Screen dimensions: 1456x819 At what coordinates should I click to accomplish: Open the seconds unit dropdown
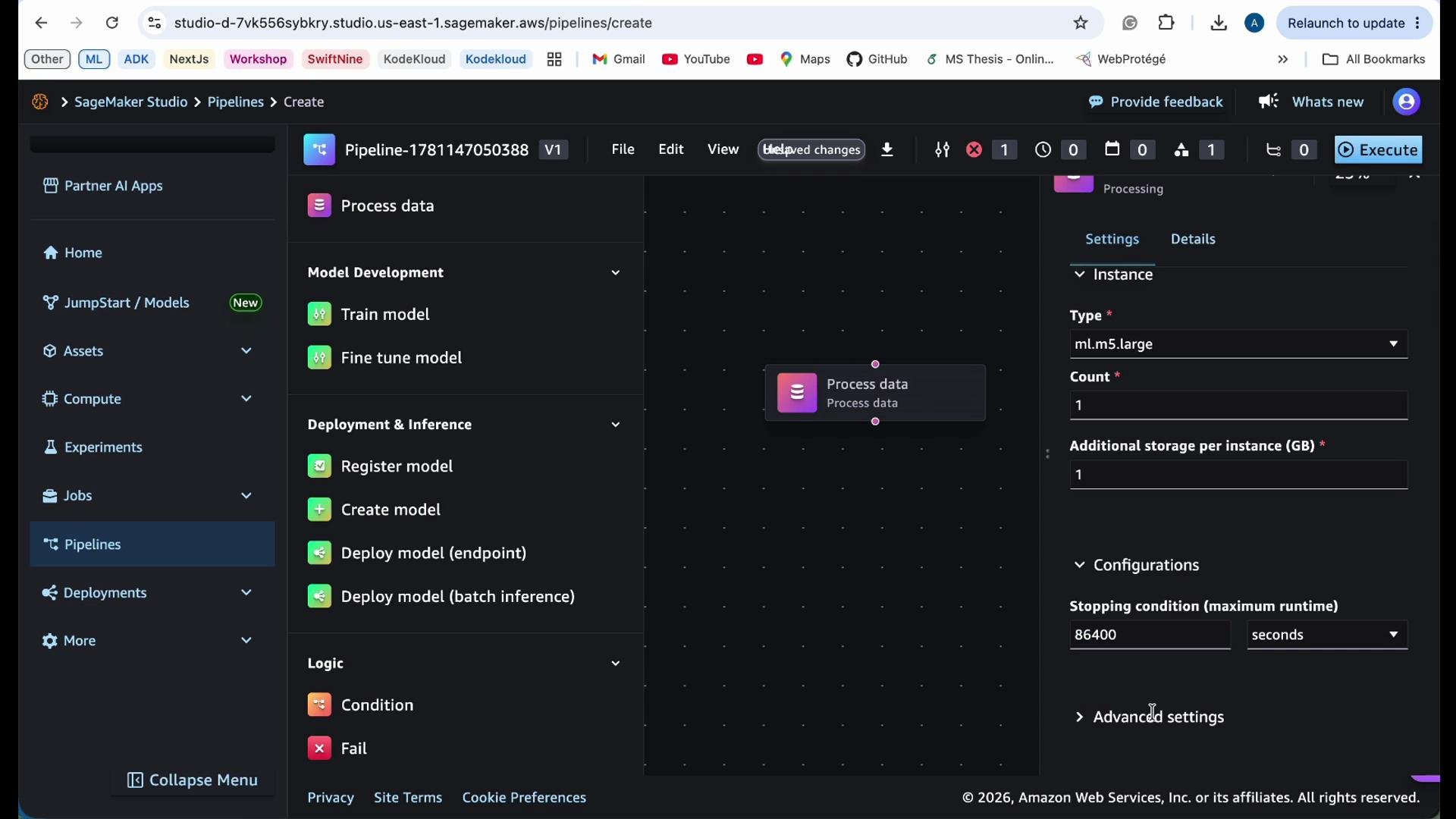1327,635
